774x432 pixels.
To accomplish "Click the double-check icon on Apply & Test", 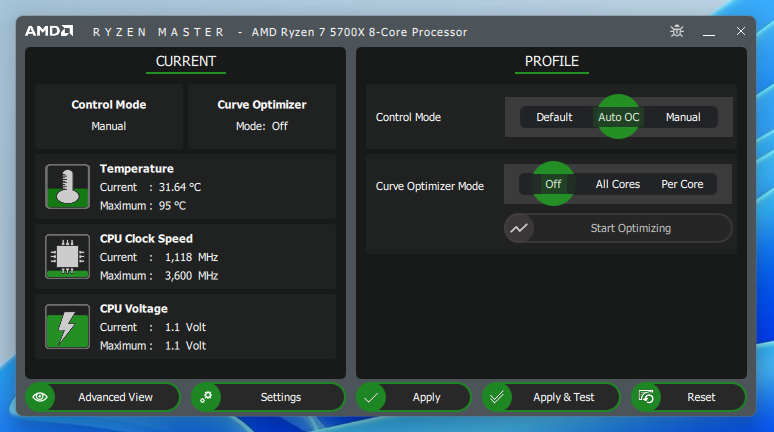I will tap(497, 397).
